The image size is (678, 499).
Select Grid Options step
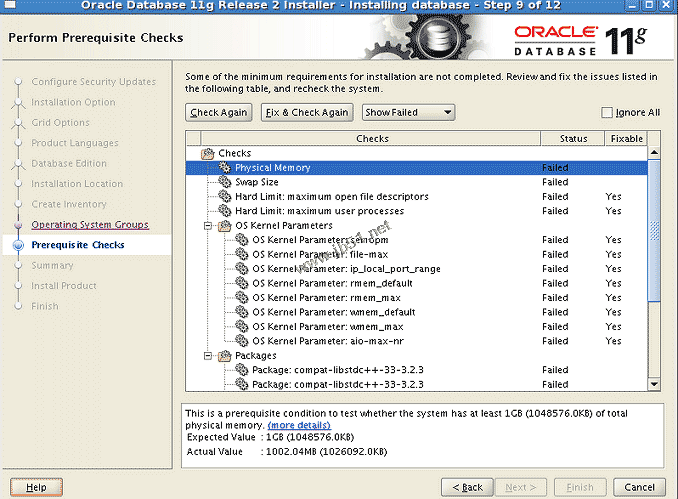[61, 122]
